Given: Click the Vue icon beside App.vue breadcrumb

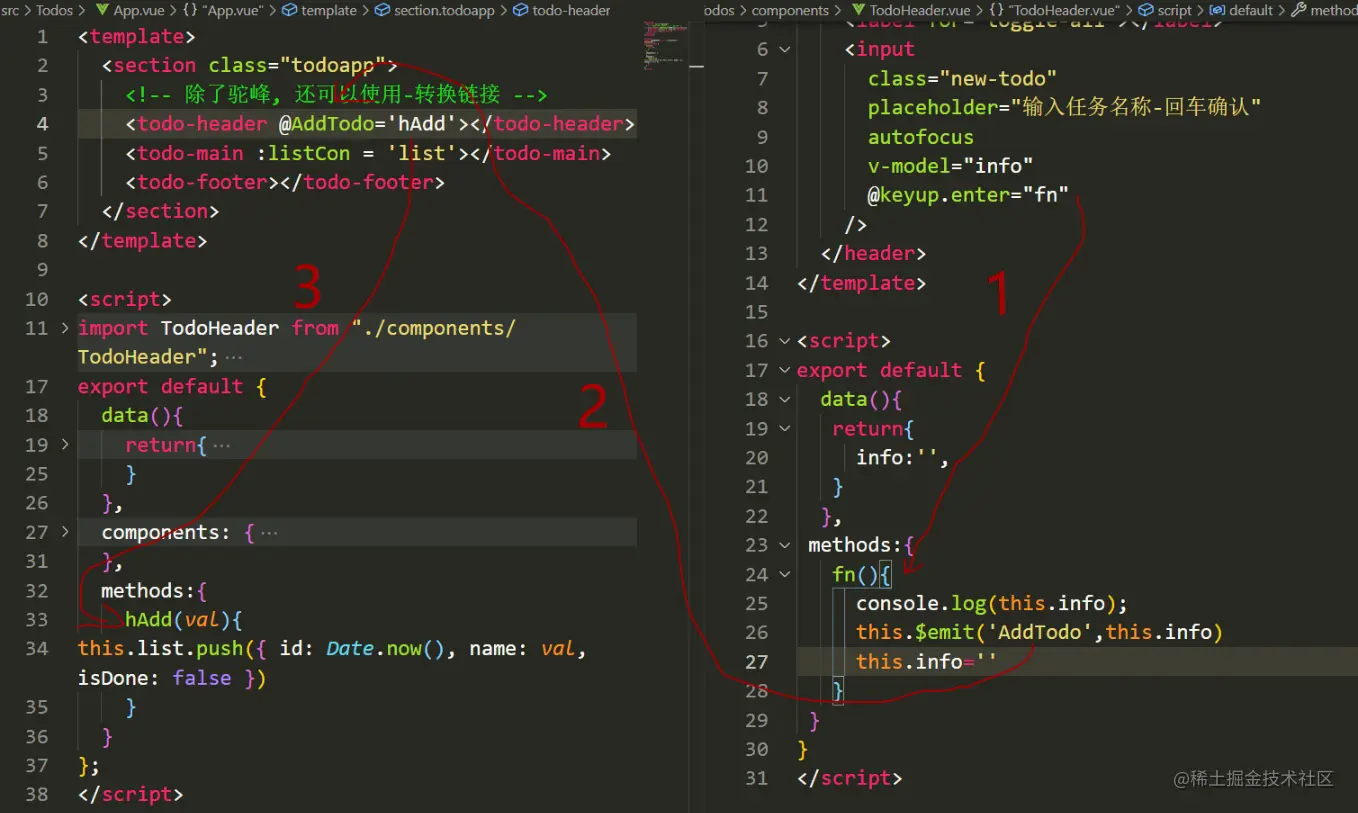Looking at the screenshot, I should (102, 10).
